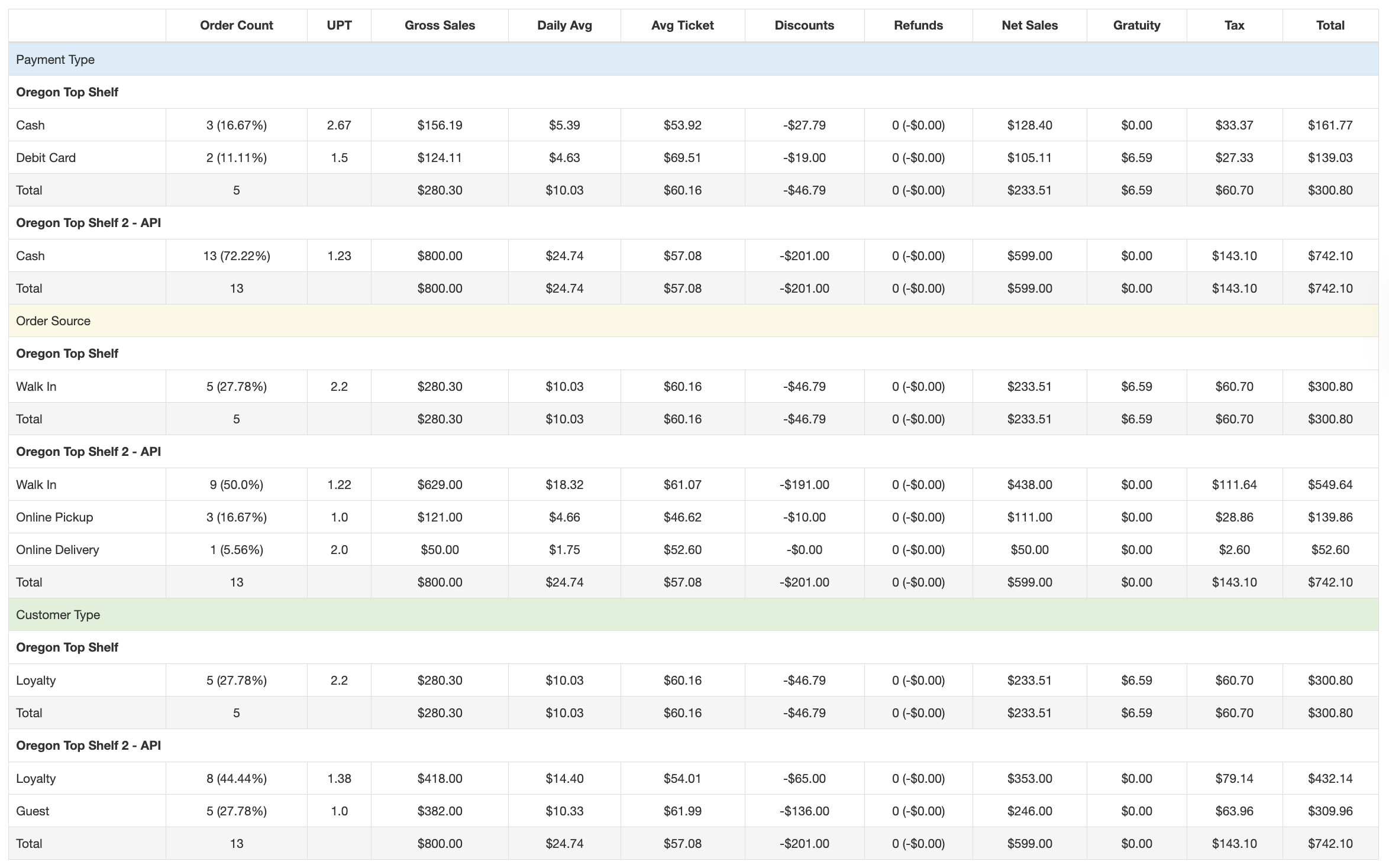The image size is (1389, 868).
Task: Click the $63.96 Guest tax cell
Action: pos(1234,811)
